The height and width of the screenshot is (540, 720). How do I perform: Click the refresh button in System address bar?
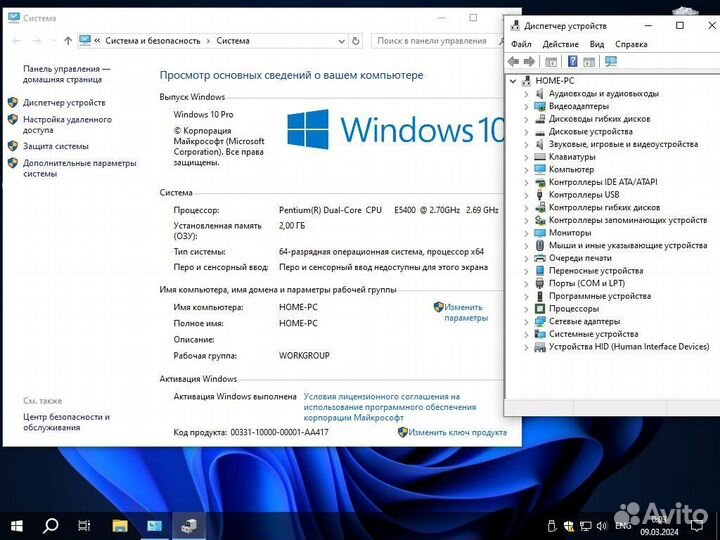click(355, 41)
